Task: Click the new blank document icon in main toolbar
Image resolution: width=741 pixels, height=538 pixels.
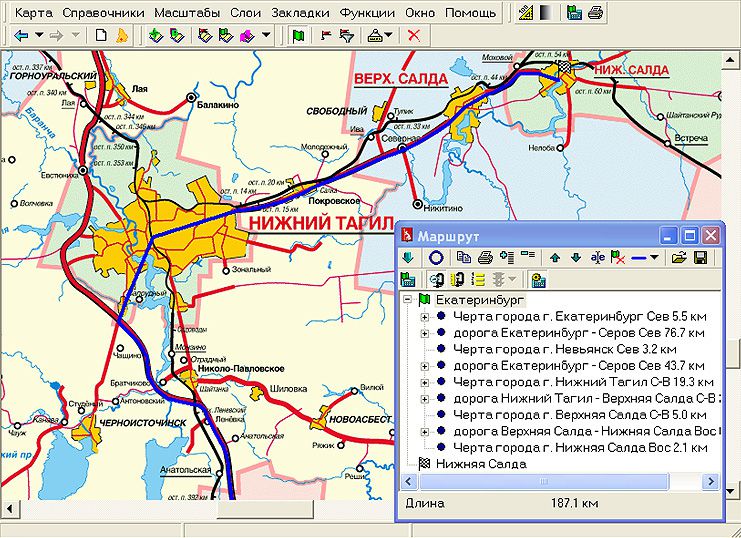Action: point(101,35)
